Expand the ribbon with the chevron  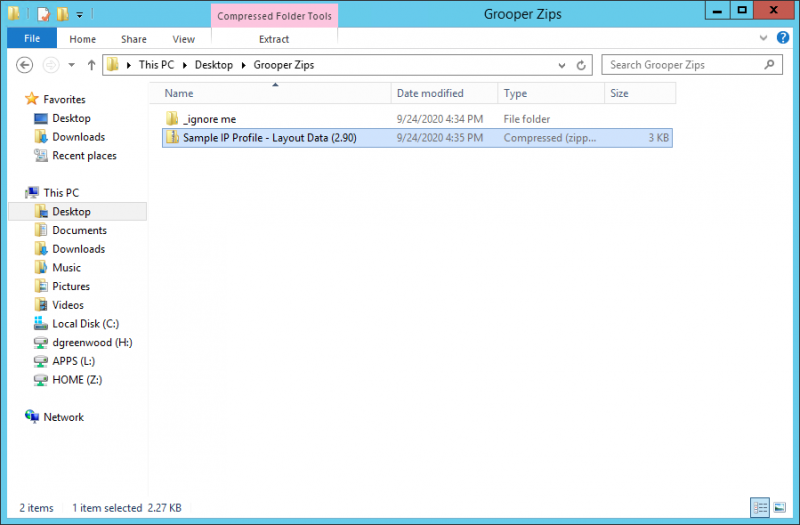tap(763, 38)
